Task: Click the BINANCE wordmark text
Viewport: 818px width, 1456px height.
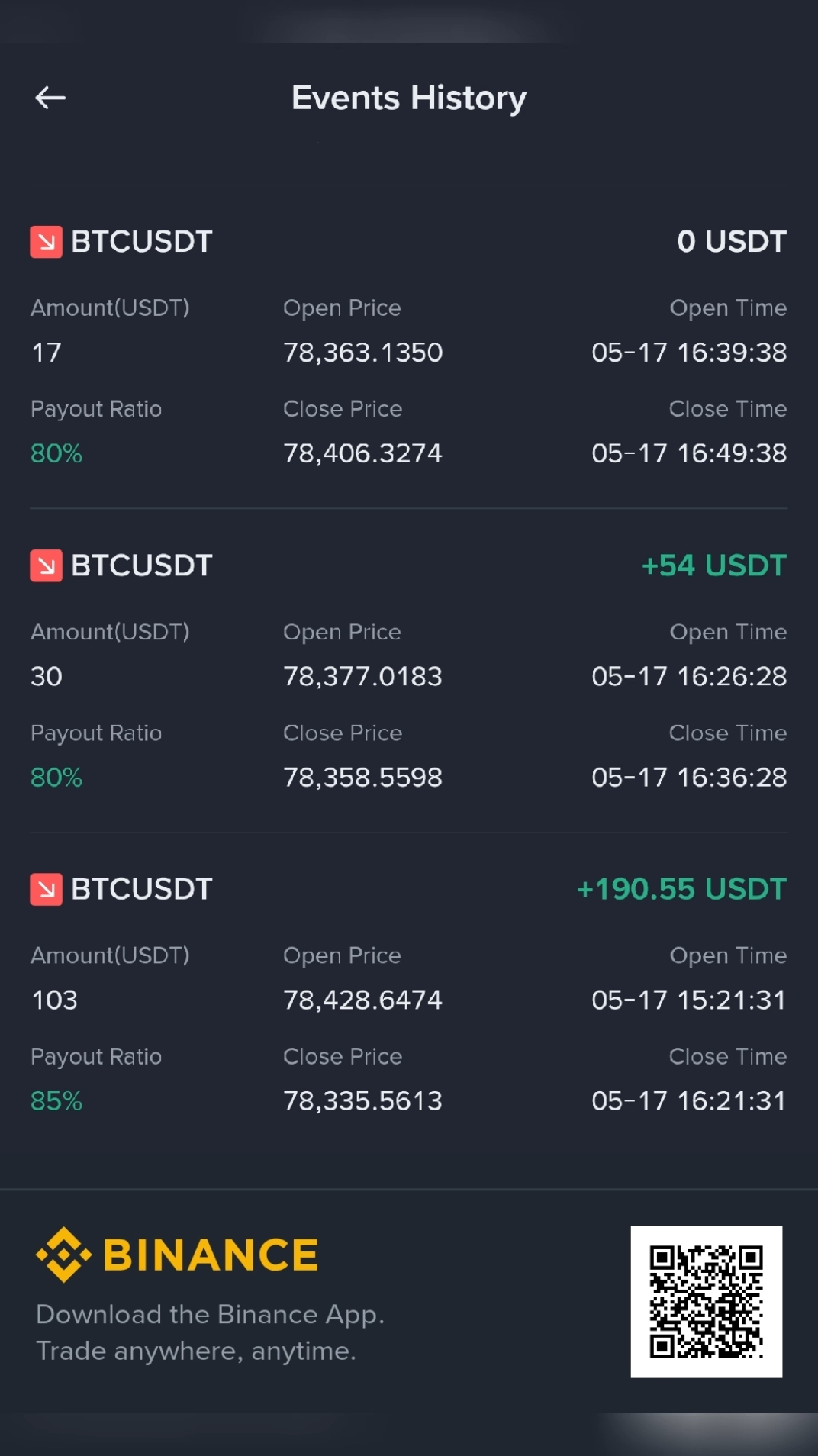Action: coord(211,1255)
